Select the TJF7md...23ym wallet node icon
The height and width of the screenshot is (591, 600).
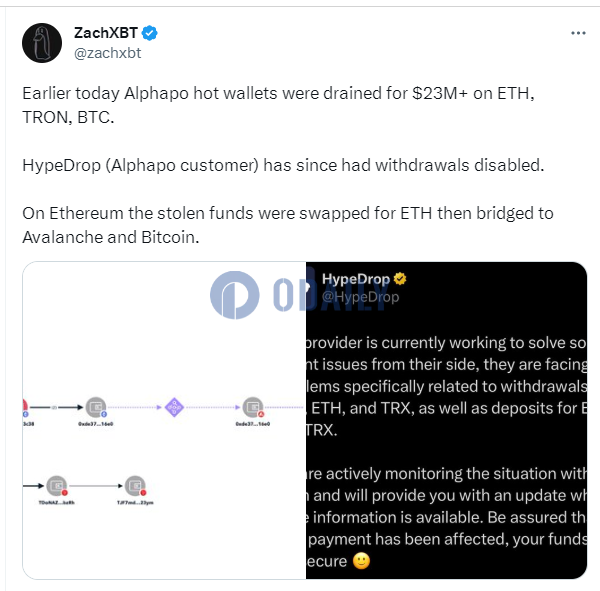coord(135,486)
